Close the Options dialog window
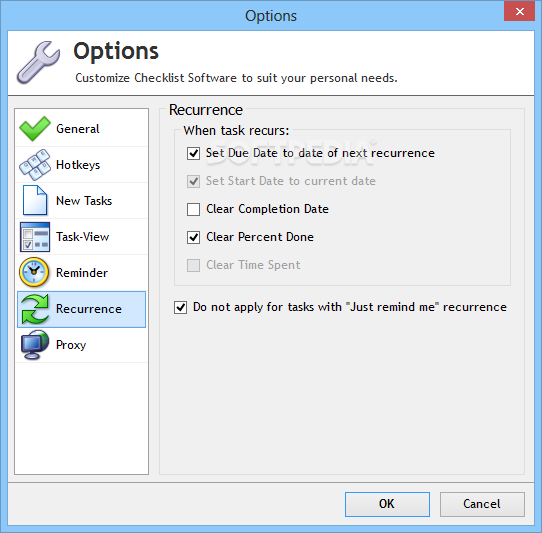 (x=519, y=11)
